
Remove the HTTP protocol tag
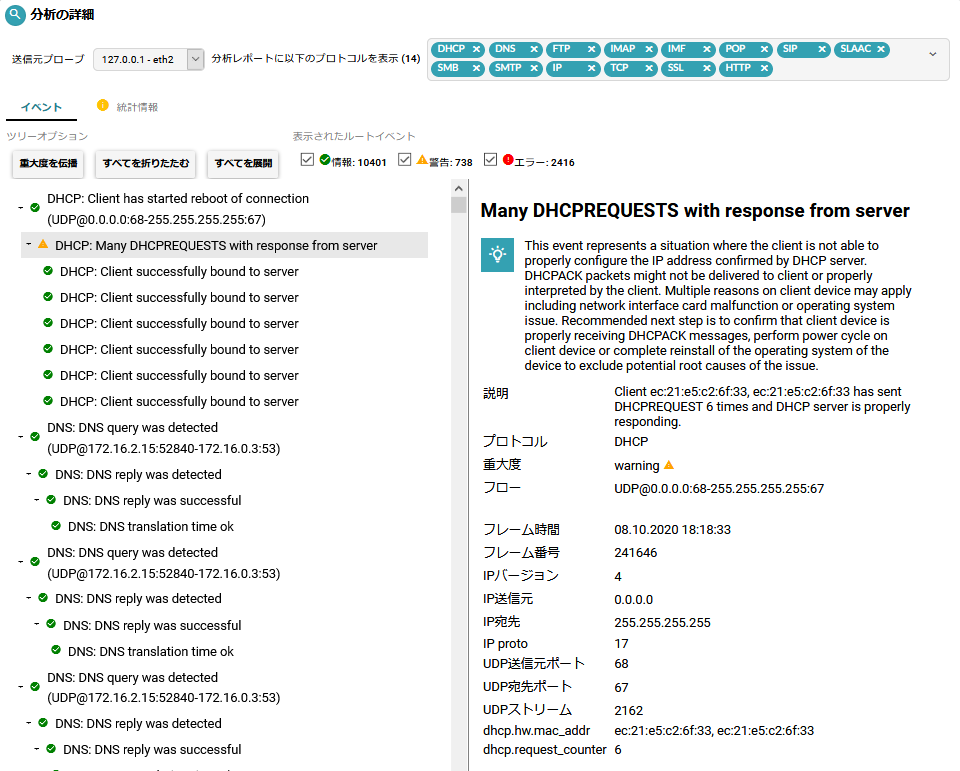pyautogui.click(x=765, y=69)
